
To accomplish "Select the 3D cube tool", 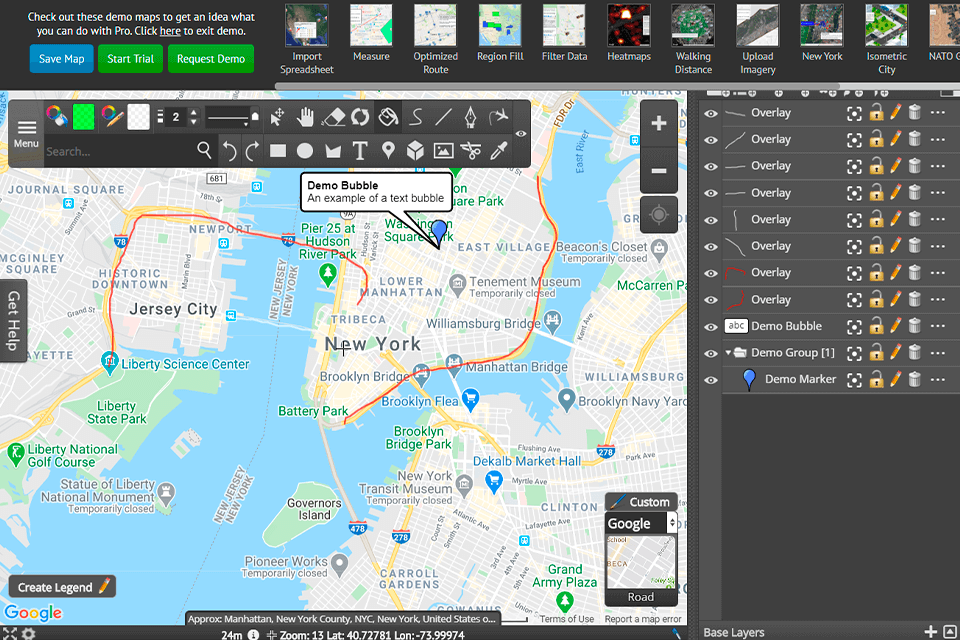I will pyautogui.click(x=415, y=151).
